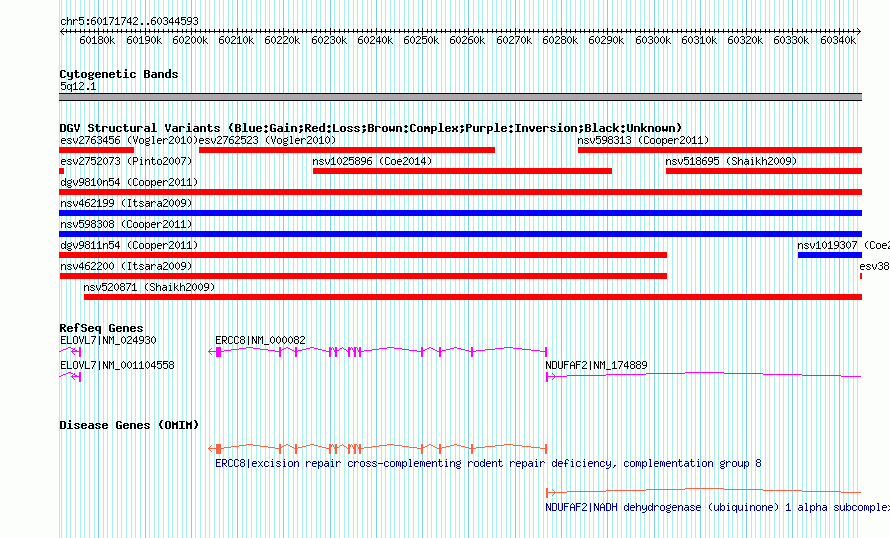Image resolution: width=890 pixels, height=538 pixels.
Task: Click the short blue bar under nsv1019307
Action: [x=830, y=255]
